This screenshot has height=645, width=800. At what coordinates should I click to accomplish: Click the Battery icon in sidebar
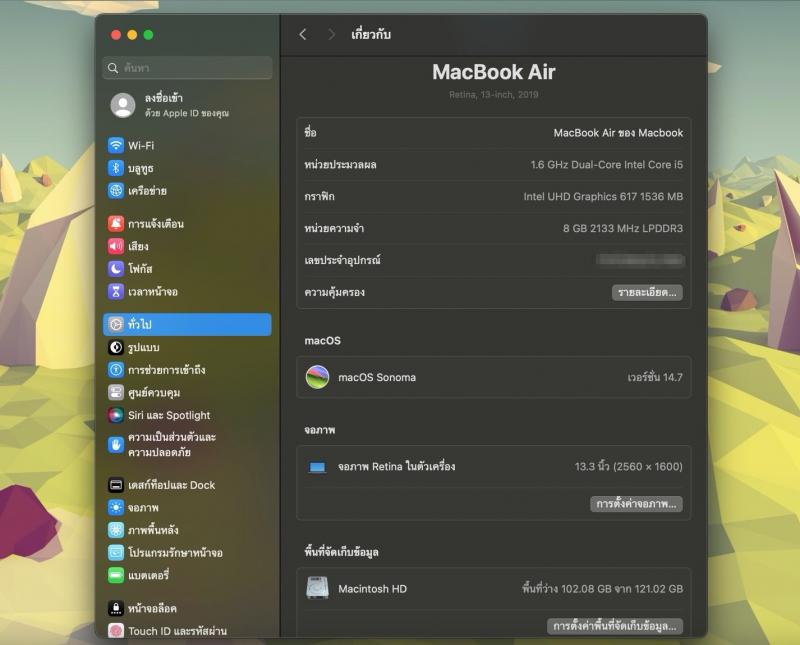click(116, 575)
